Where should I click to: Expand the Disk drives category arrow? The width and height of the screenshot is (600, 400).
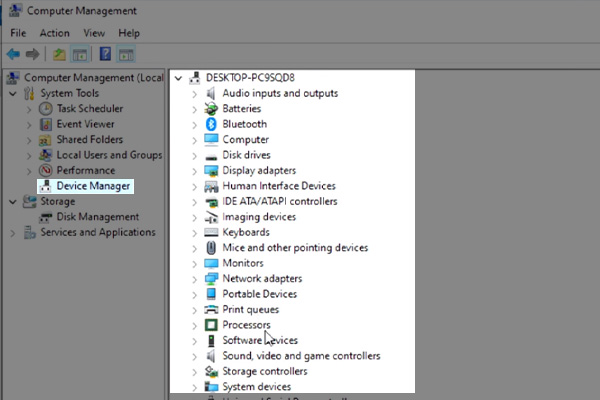click(x=194, y=156)
